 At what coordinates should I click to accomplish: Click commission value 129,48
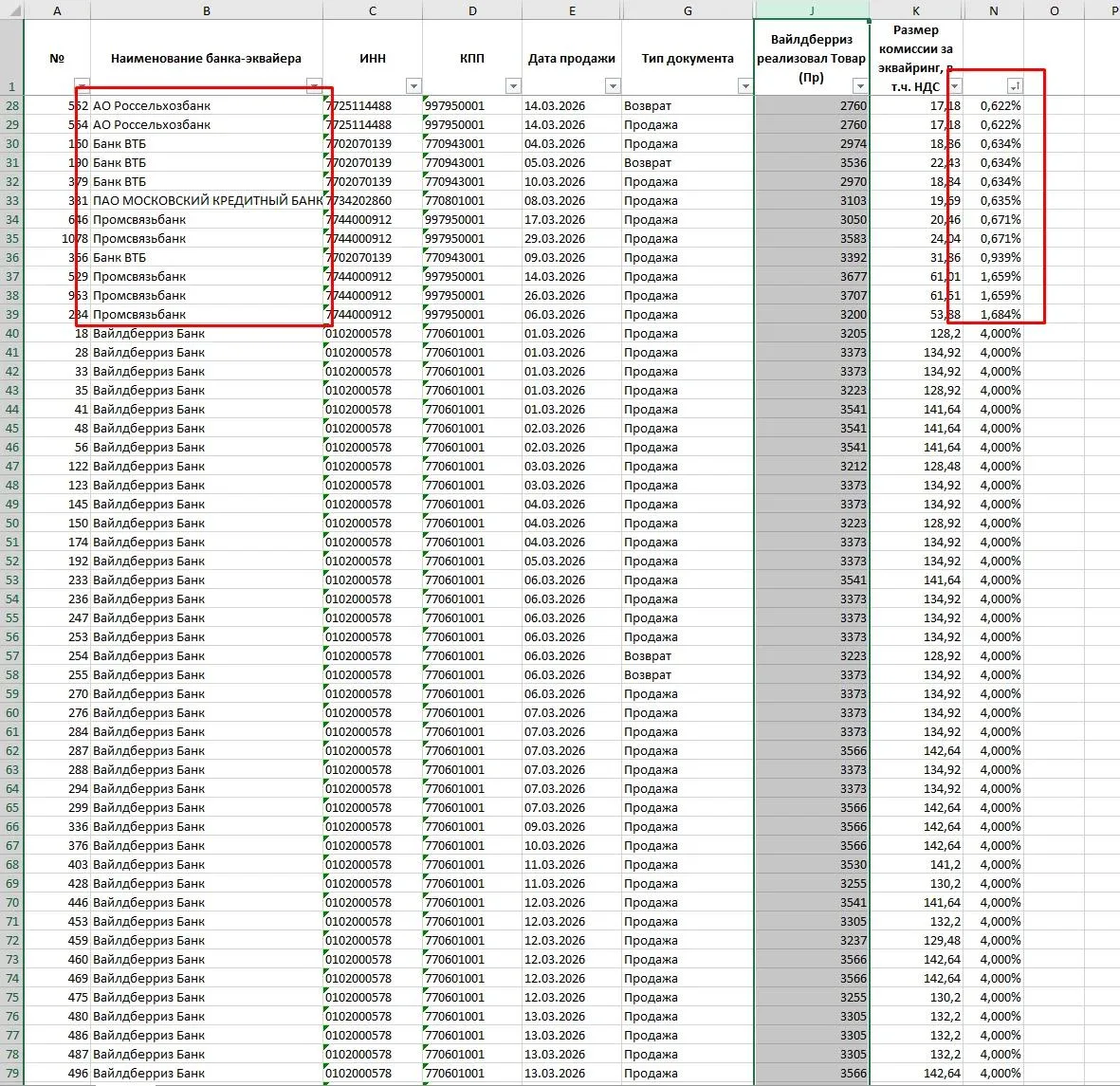point(916,940)
